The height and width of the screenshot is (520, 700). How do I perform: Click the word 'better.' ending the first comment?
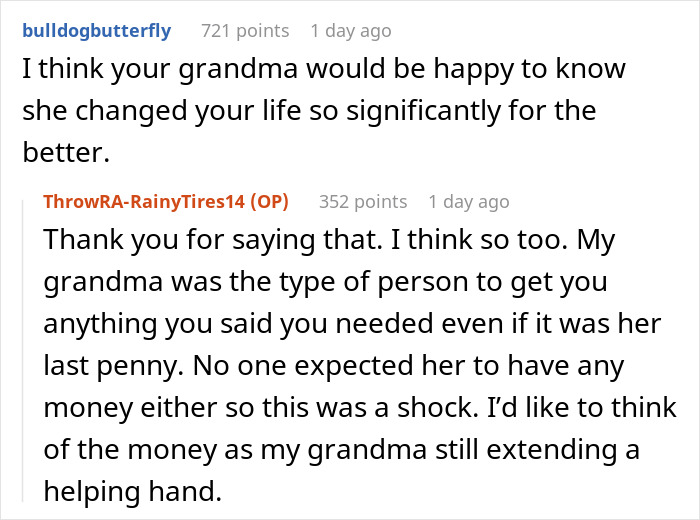pos(66,153)
